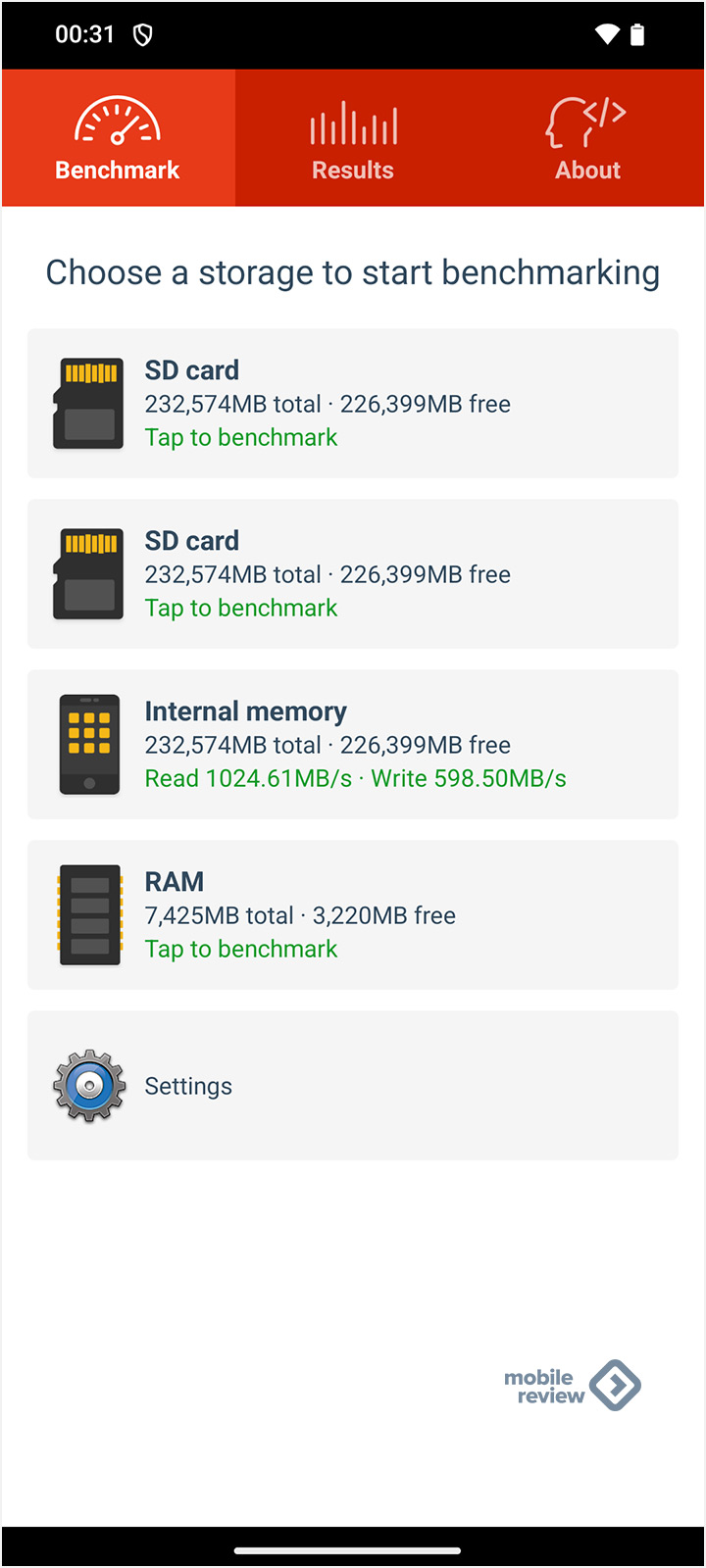Tap the RAM chip icon
The image size is (706, 1568).
pyautogui.click(x=89, y=914)
